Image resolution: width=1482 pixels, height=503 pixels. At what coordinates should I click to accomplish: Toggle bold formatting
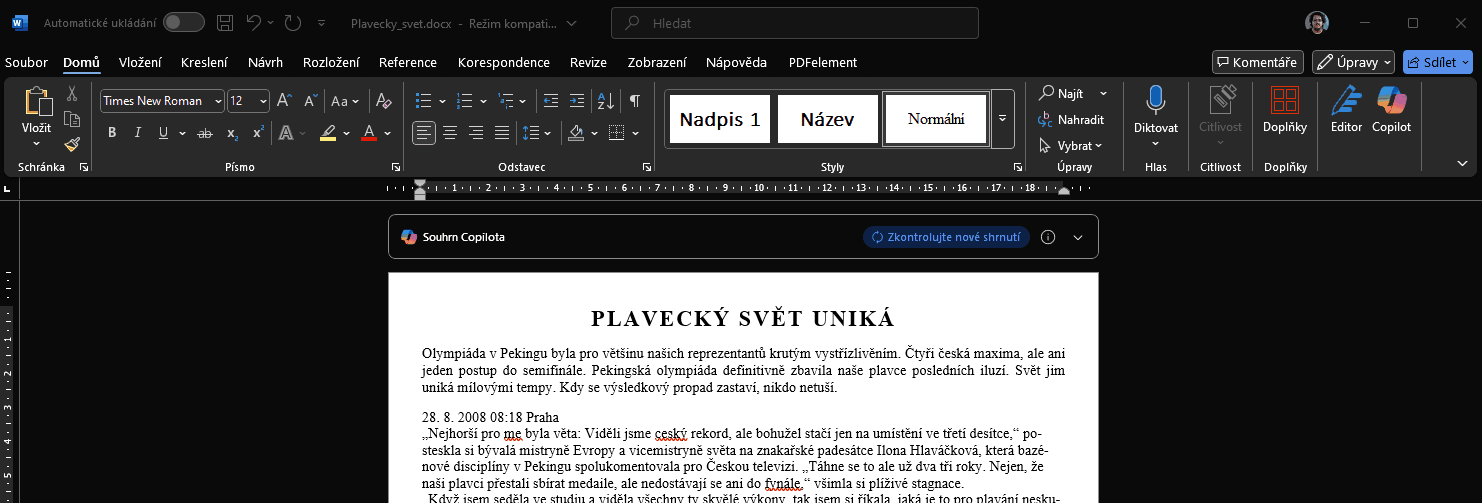[x=112, y=133]
